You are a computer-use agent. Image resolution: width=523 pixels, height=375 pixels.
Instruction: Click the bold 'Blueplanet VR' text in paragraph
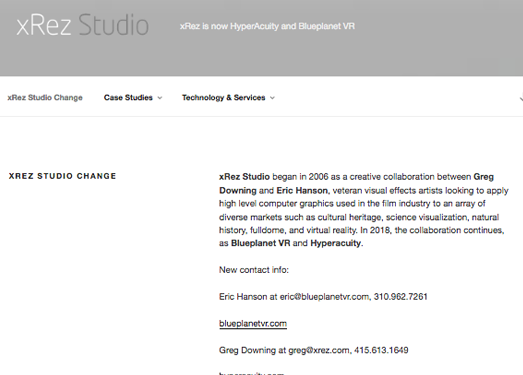click(260, 243)
